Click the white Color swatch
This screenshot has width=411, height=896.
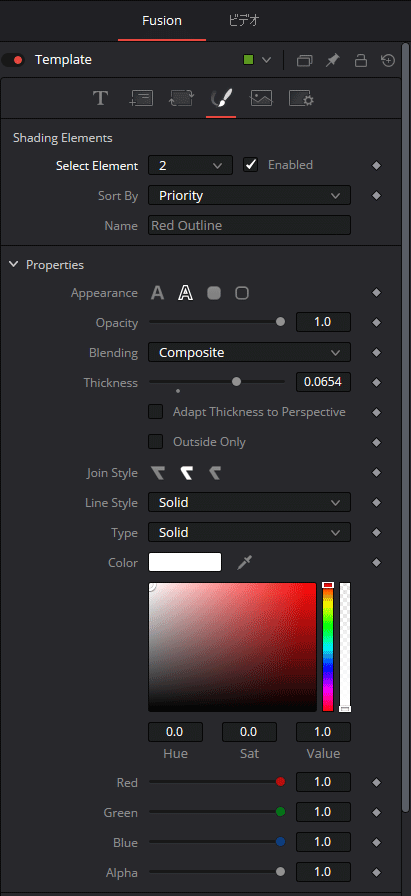pyautogui.click(x=185, y=562)
